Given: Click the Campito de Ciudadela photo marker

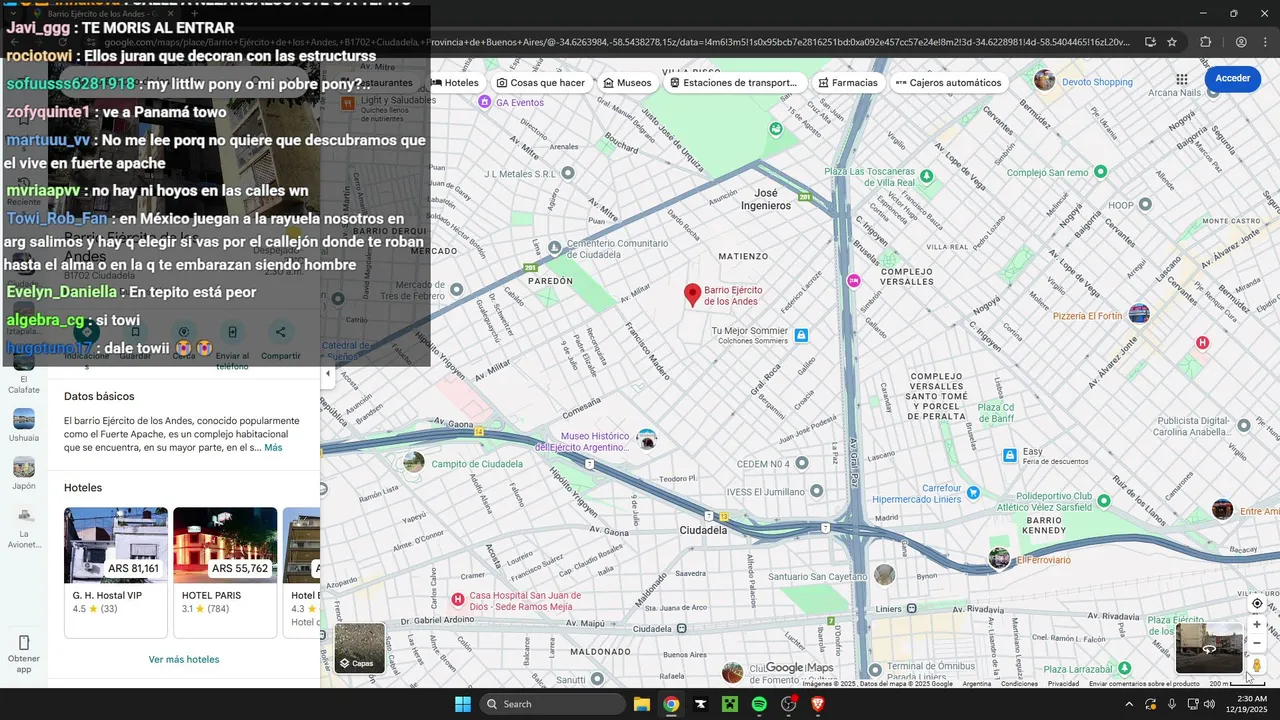Looking at the screenshot, I should pyautogui.click(x=413, y=462).
